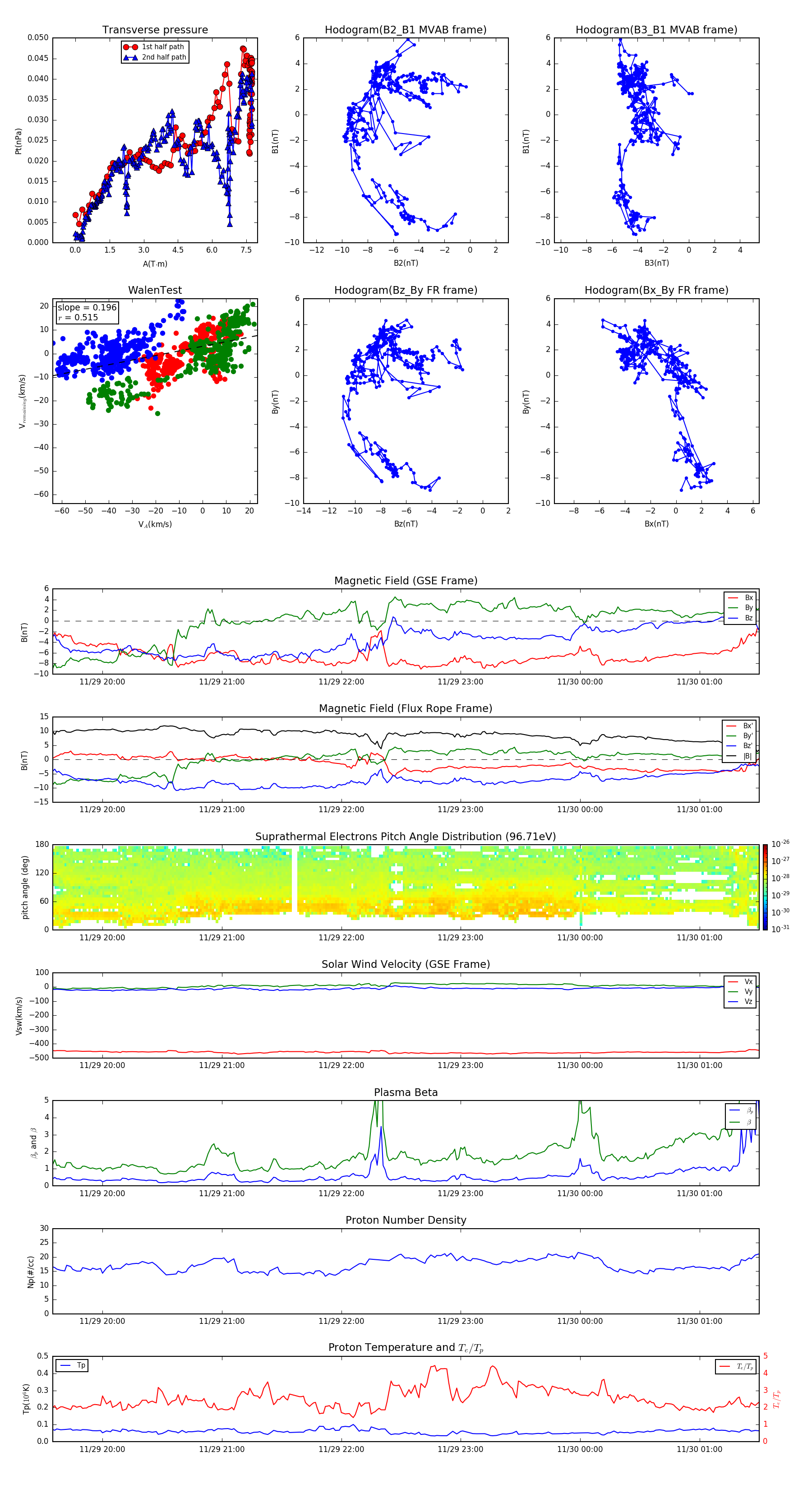The image size is (812, 1489).
Task: Click the Suprathermal Electrons Pitch Angle Distribution title
Action: coord(406,837)
